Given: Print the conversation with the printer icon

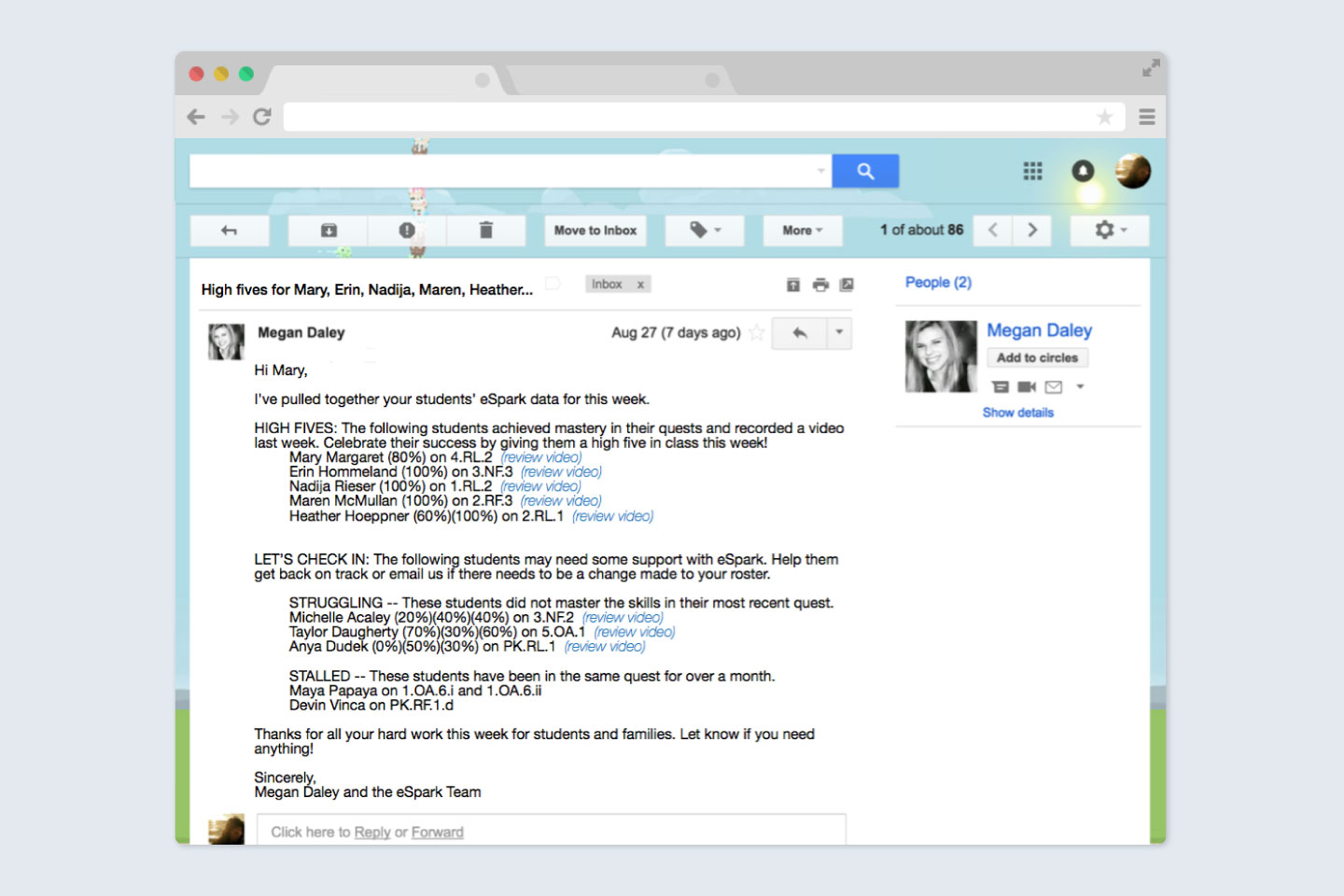Looking at the screenshot, I should coord(820,285).
